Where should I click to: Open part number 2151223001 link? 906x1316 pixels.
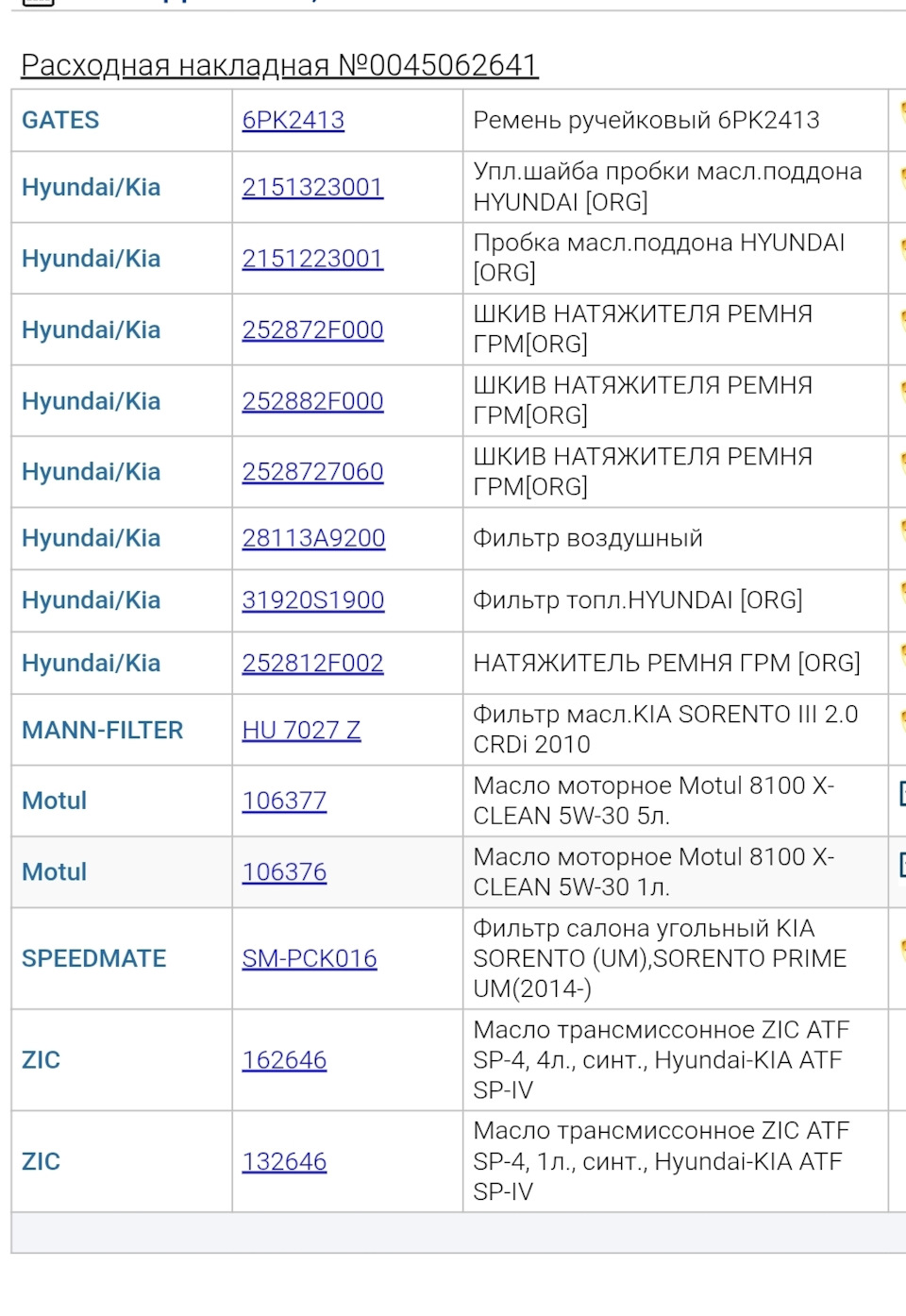click(312, 258)
